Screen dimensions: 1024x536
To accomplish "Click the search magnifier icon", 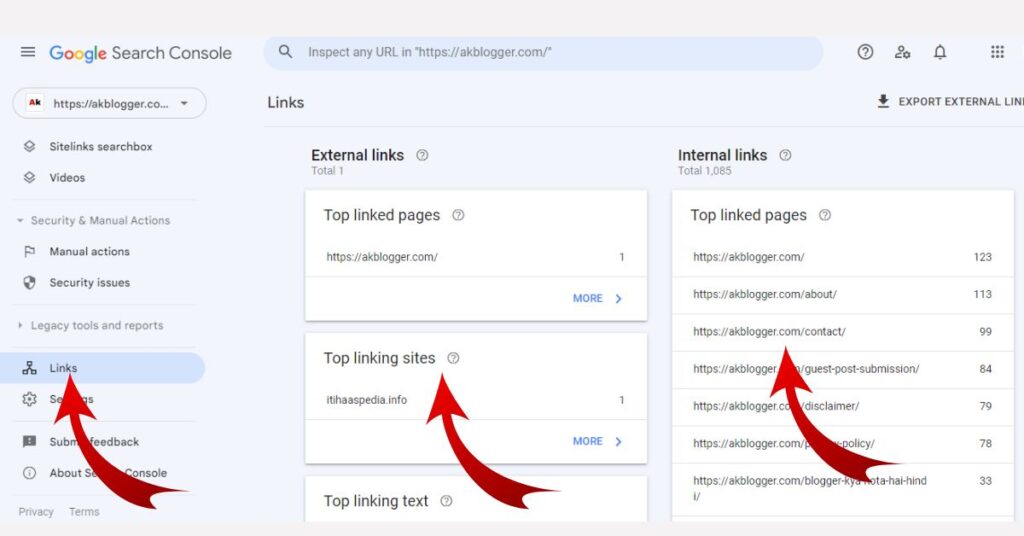I will click(285, 52).
